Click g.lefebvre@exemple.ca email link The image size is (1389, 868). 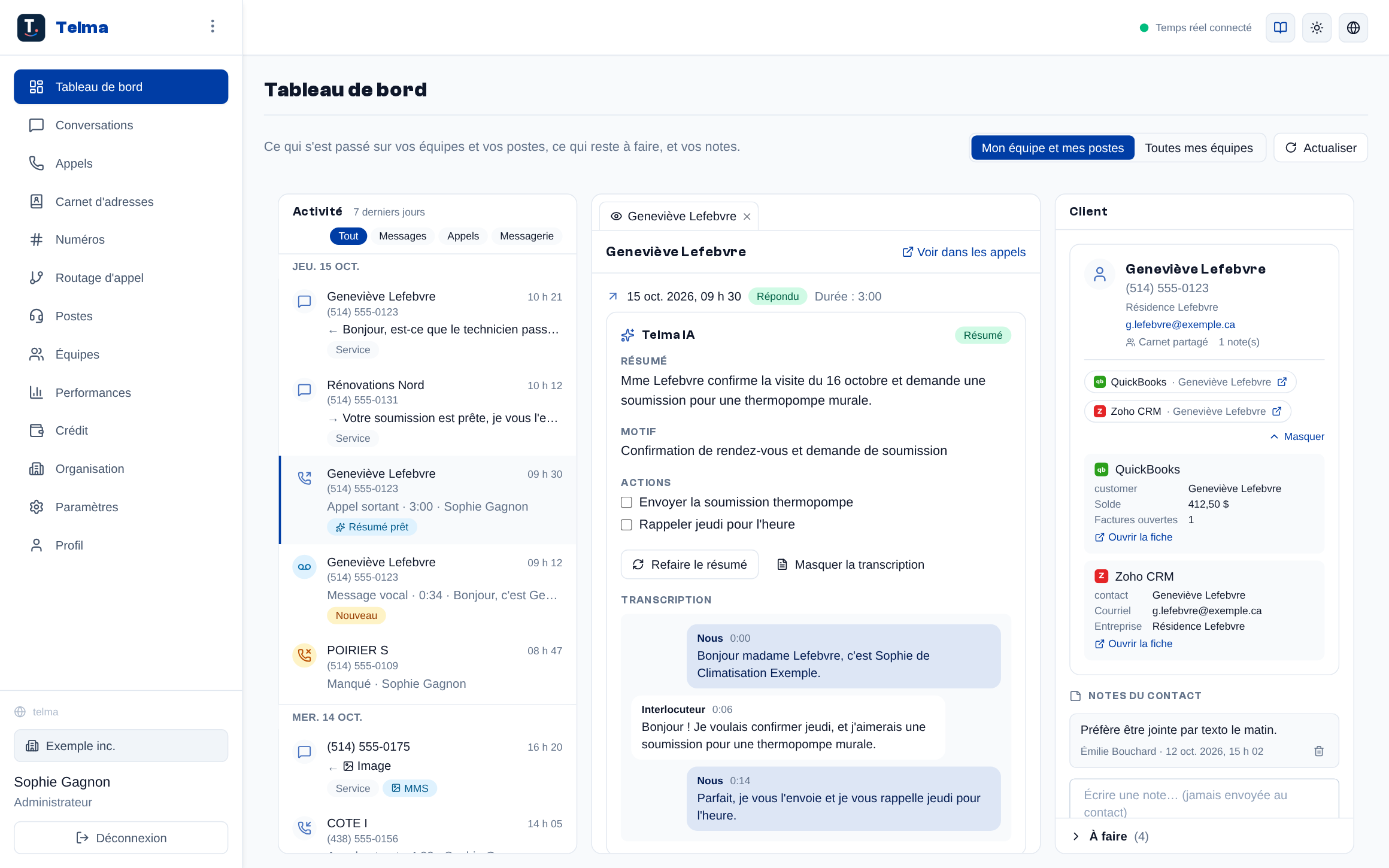click(x=1180, y=324)
